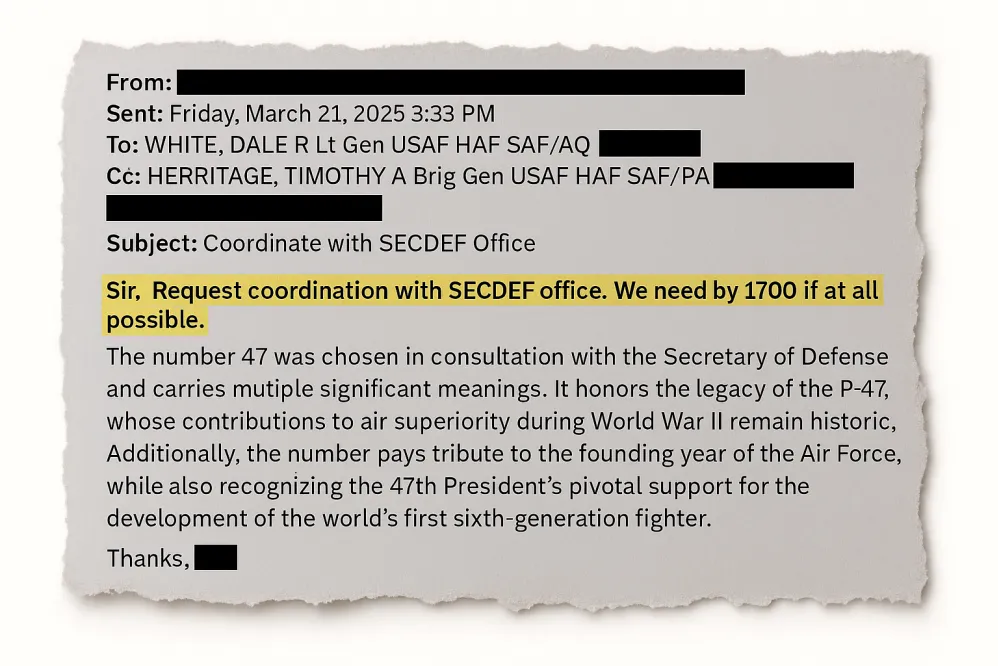Screen dimensions: 998x666
Task: Select subject text Coordinate with SECDEF Office
Action: click(x=369, y=243)
